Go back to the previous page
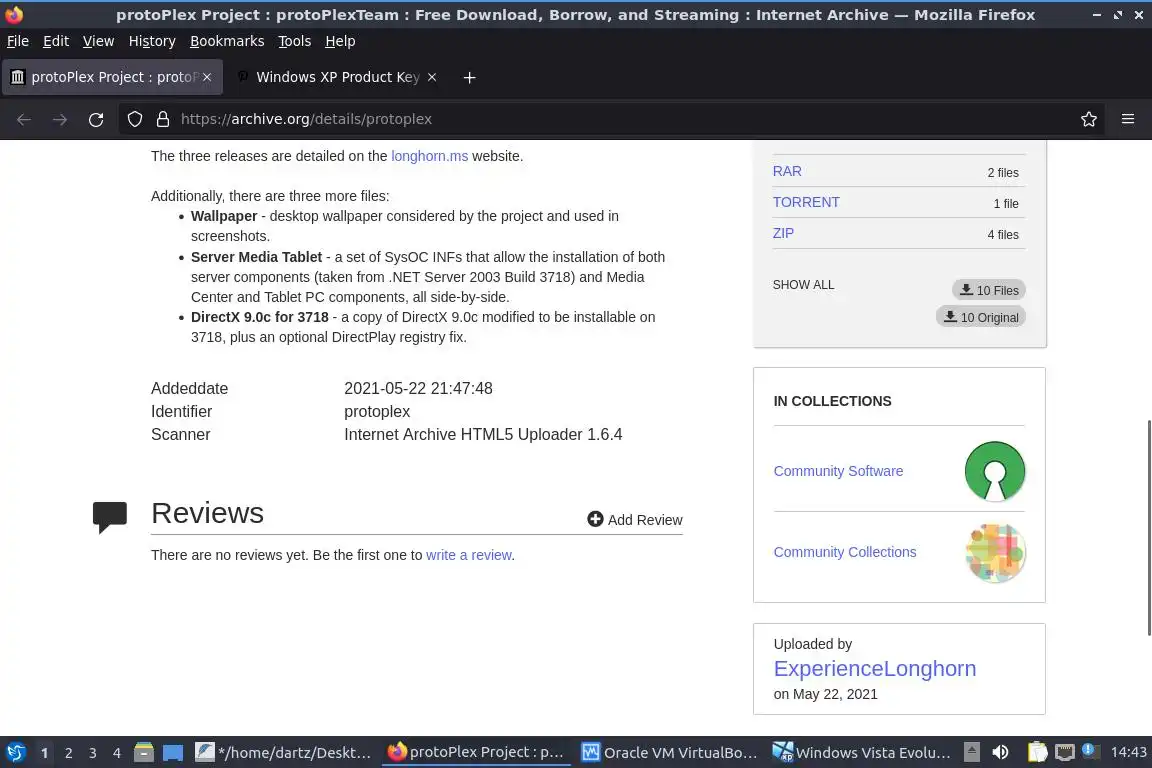This screenshot has height=768, width=1152. 24,119
